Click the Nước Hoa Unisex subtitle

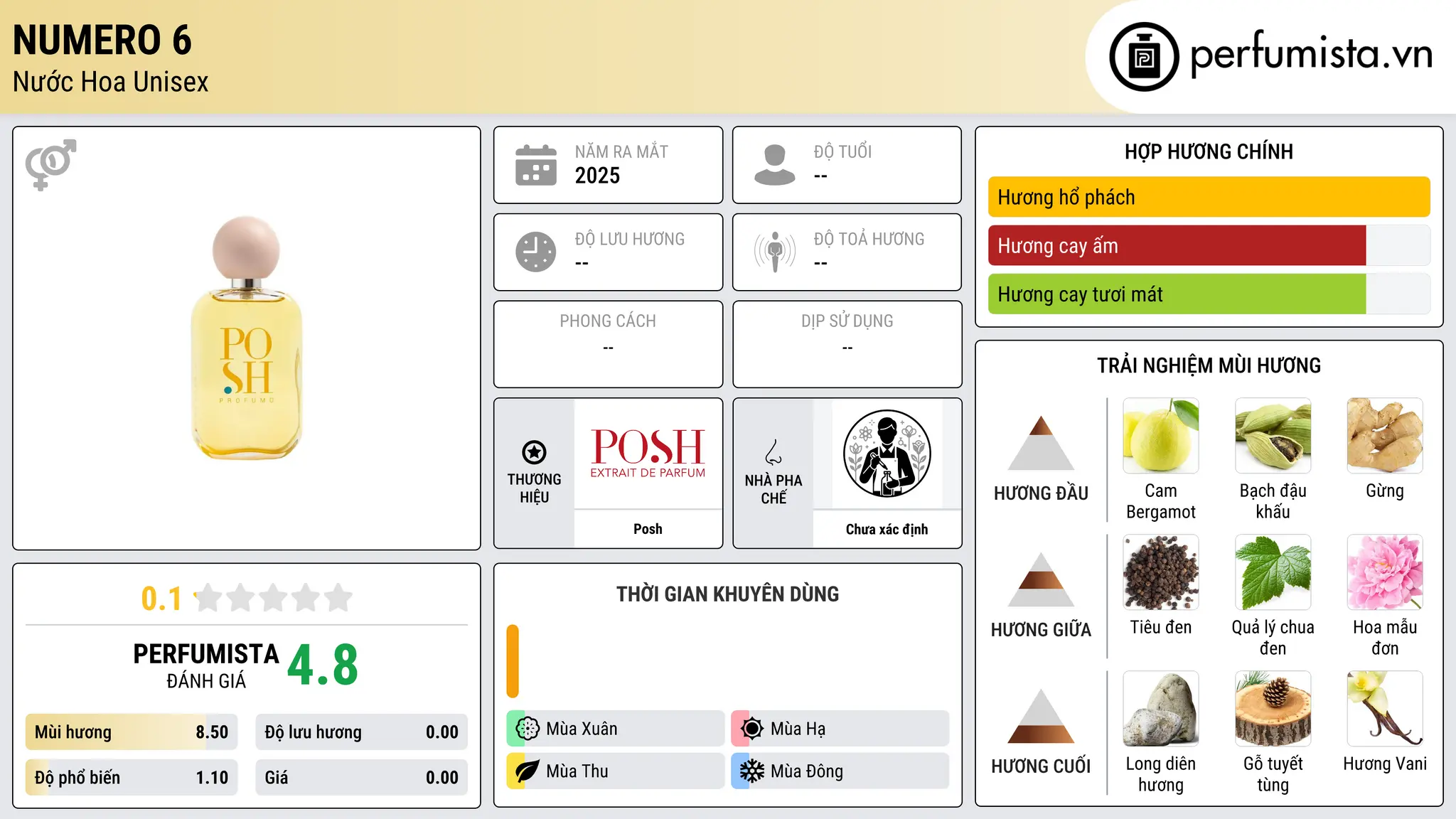(x=111, y=82)
